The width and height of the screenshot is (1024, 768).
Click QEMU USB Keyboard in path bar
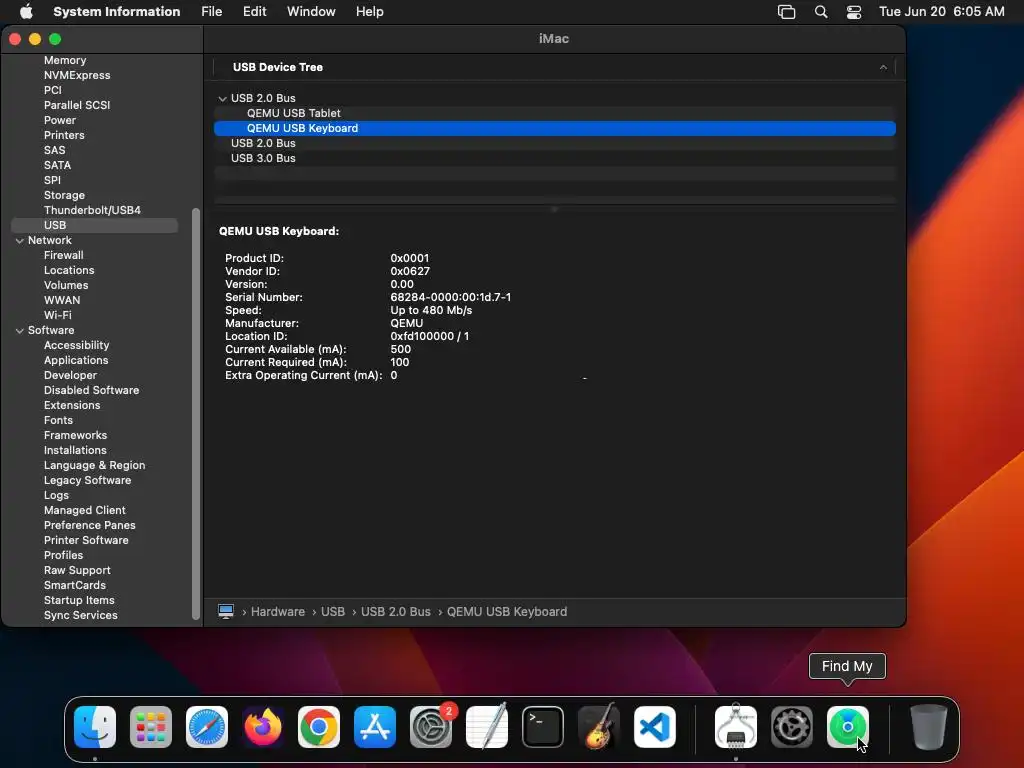(x=507, y=612)
